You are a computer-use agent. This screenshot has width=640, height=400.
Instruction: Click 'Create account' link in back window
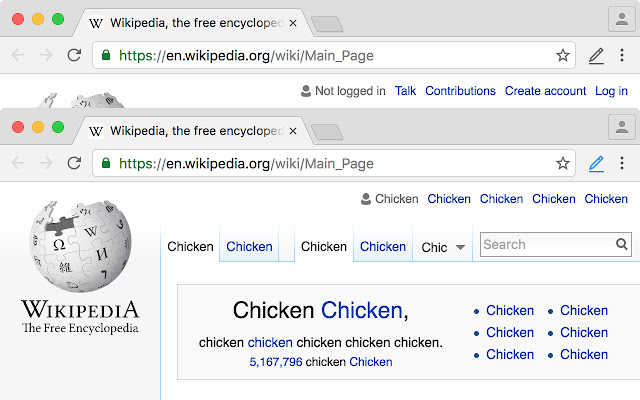coord(545,91)
